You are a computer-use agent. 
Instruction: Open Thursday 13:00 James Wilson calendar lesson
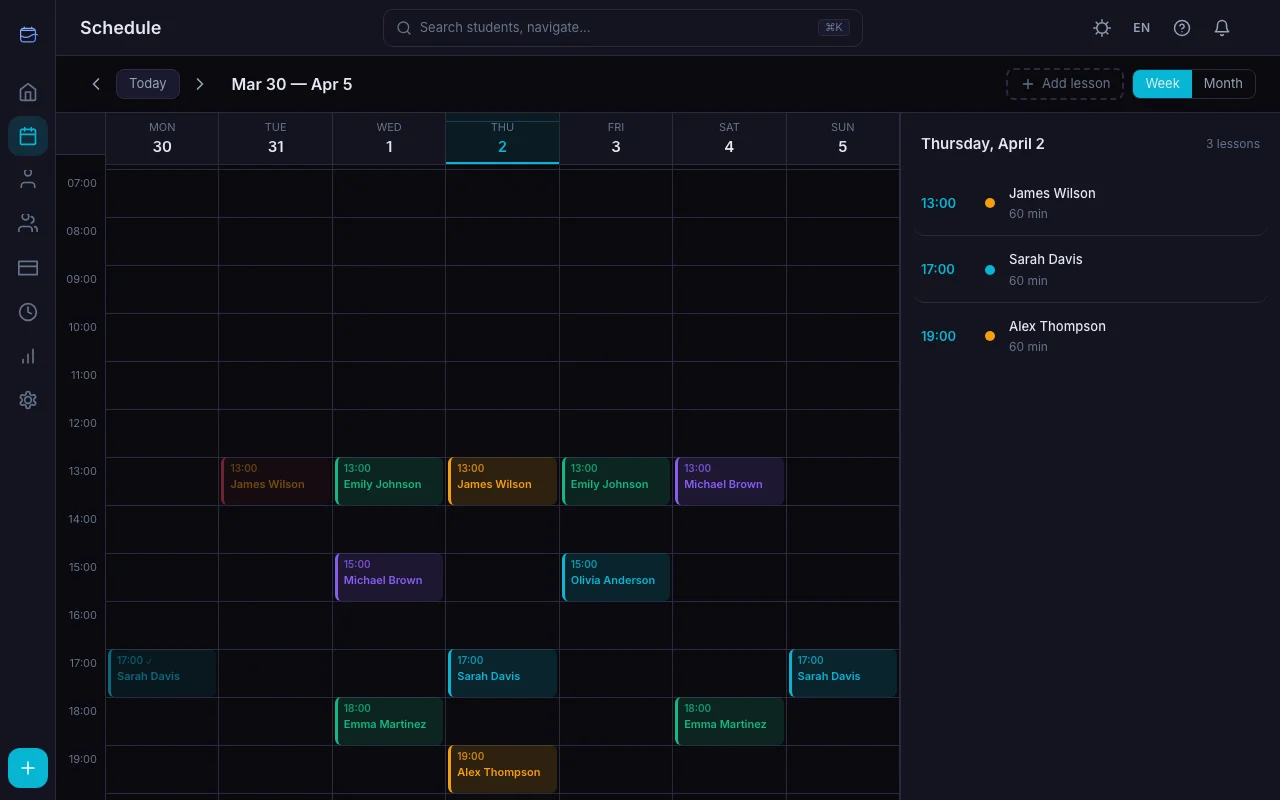[x=502, y=481]
